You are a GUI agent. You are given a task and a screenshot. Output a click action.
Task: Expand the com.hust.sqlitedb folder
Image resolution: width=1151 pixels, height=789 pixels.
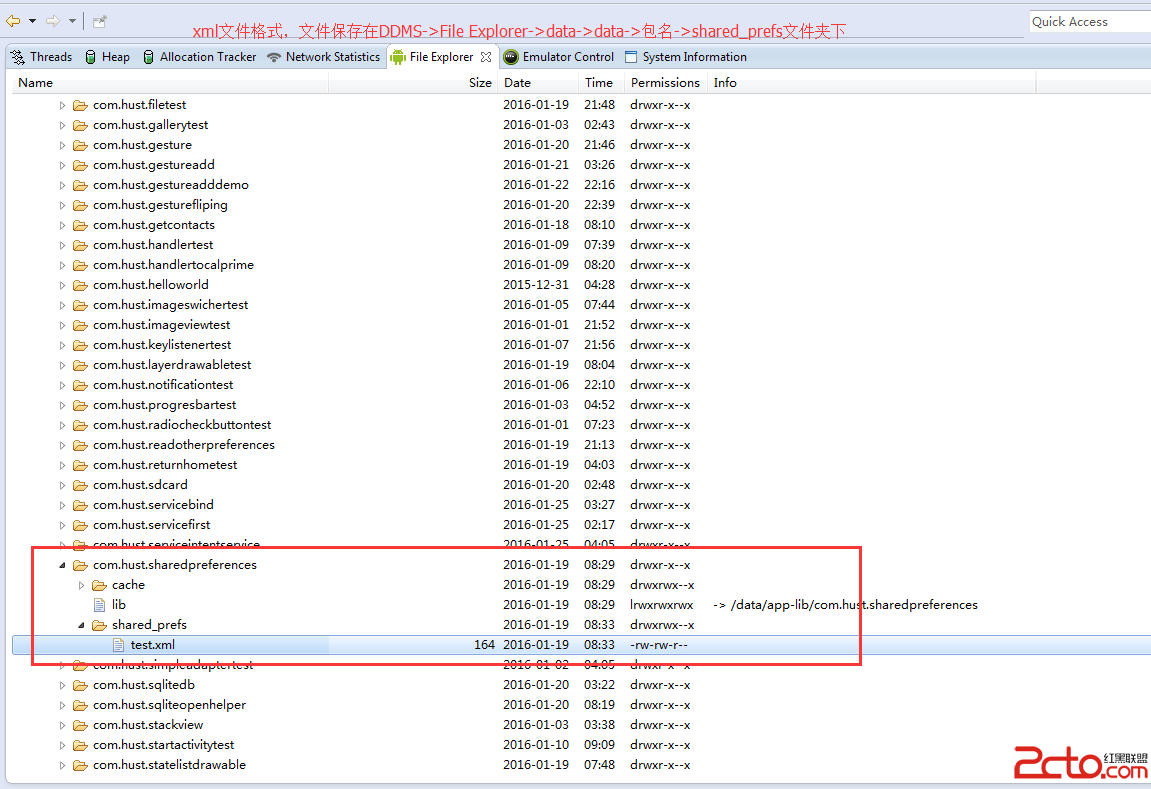[62, 686]
